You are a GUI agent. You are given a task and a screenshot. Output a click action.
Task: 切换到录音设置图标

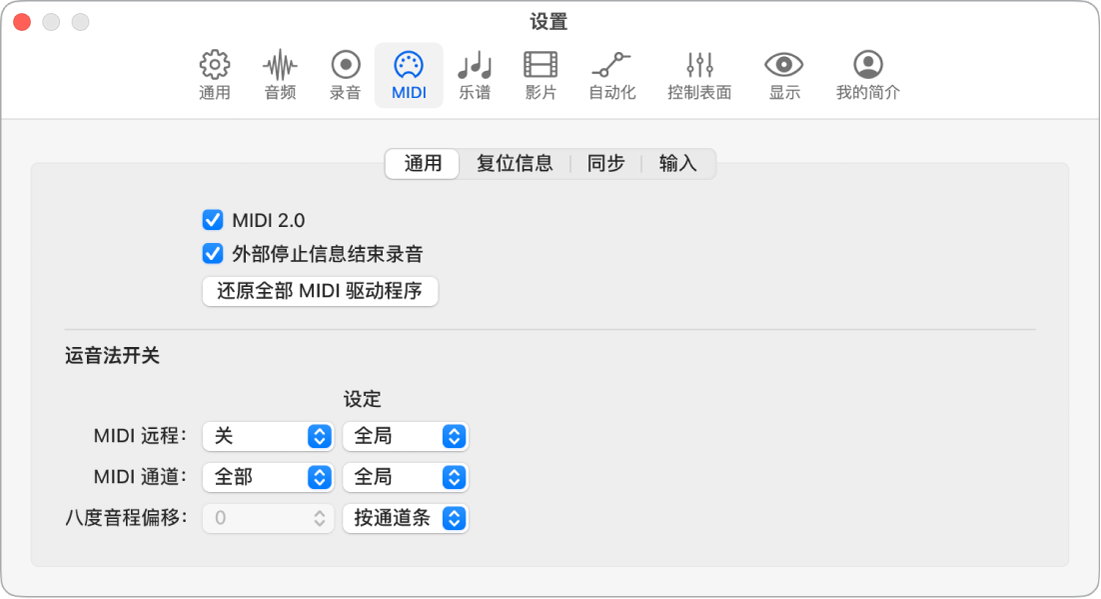tap(345, 75)
